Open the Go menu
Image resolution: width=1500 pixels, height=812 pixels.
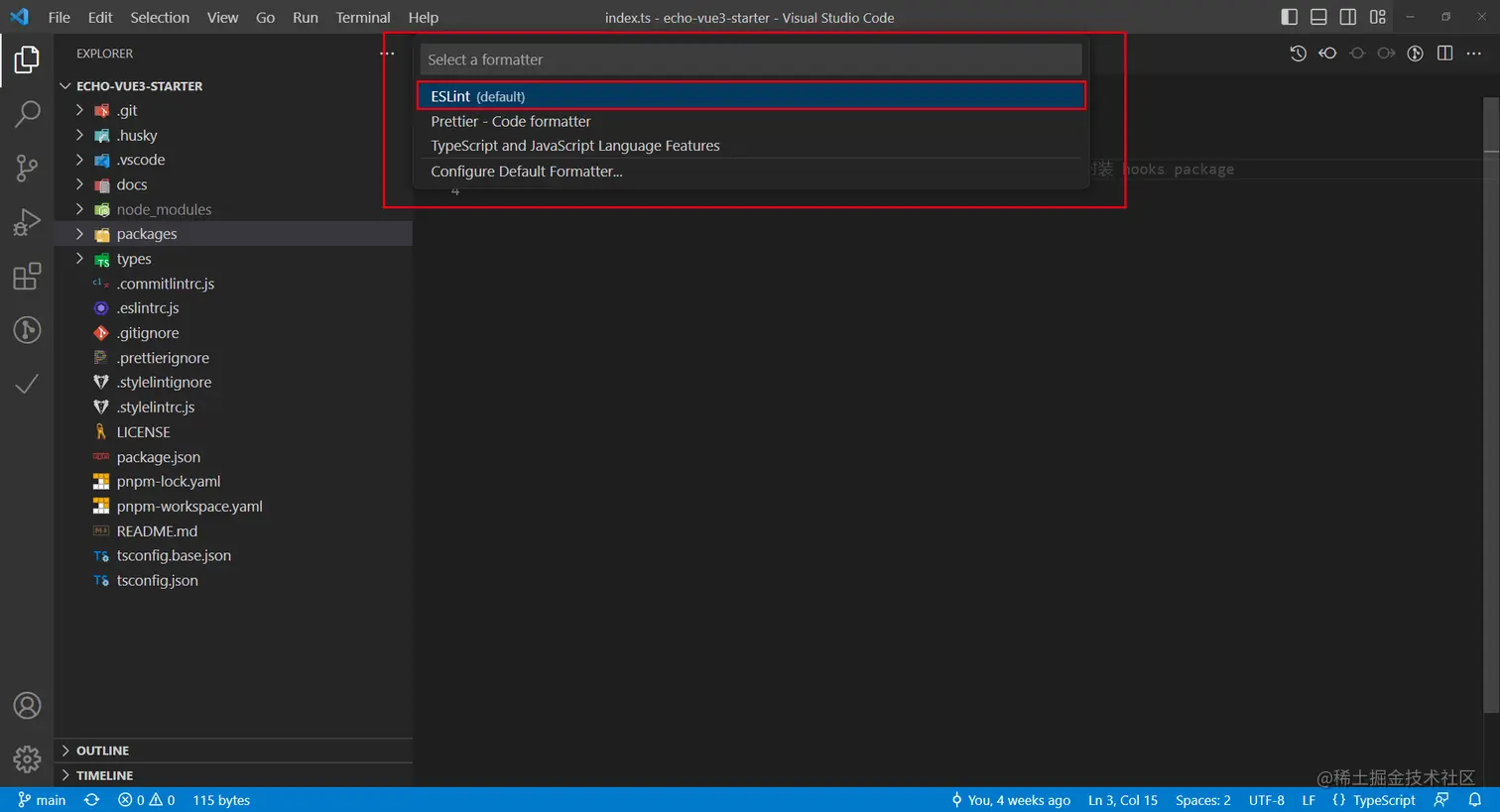pos(265,17)
